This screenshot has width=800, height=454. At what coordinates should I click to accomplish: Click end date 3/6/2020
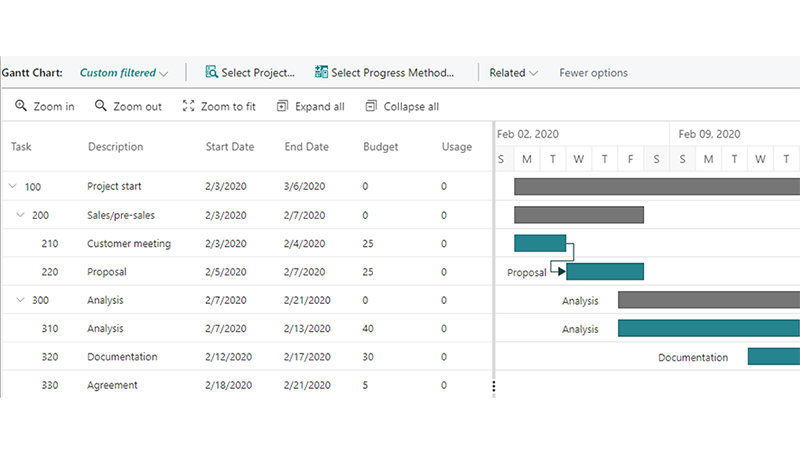[305, 187]
